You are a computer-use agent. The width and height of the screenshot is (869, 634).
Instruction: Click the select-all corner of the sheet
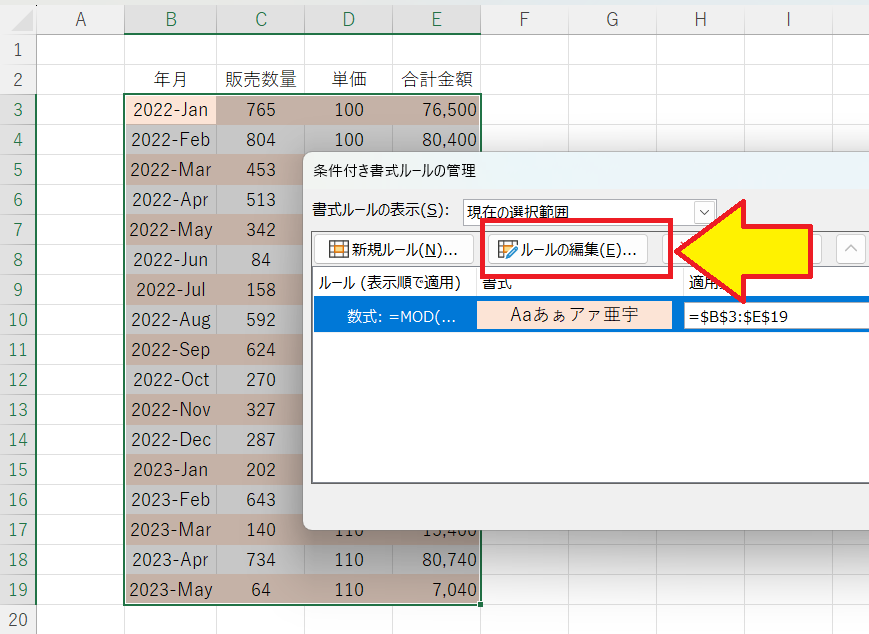(17, 19)
